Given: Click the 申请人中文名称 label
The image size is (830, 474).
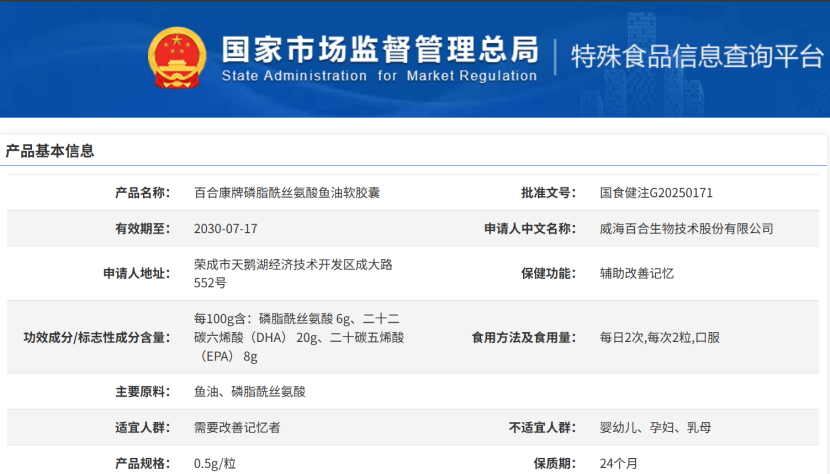Looking at the screenshot, I should coord(530,229).
